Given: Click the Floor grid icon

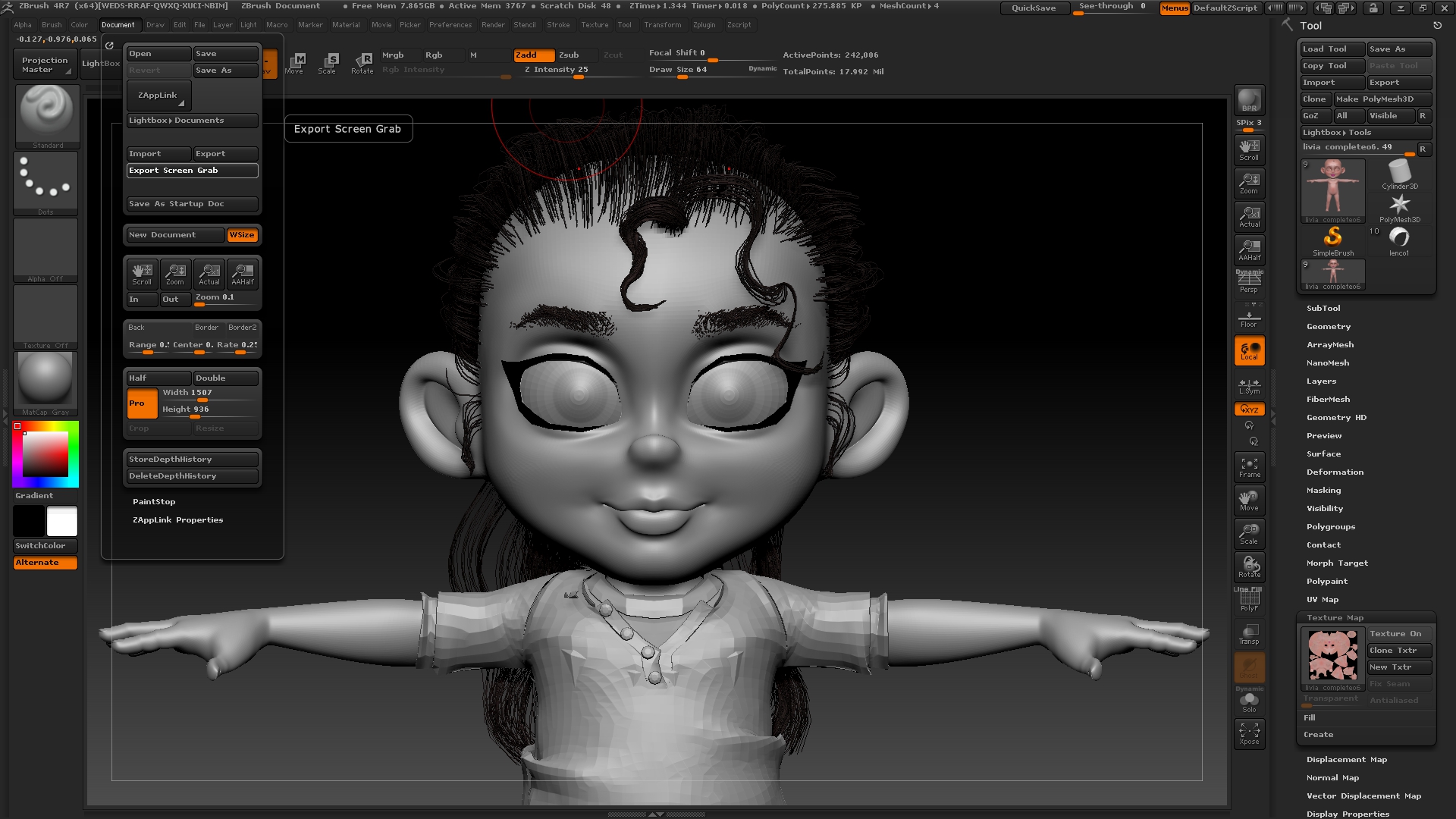Looking at the screenshot, I should coord(1249,316).
